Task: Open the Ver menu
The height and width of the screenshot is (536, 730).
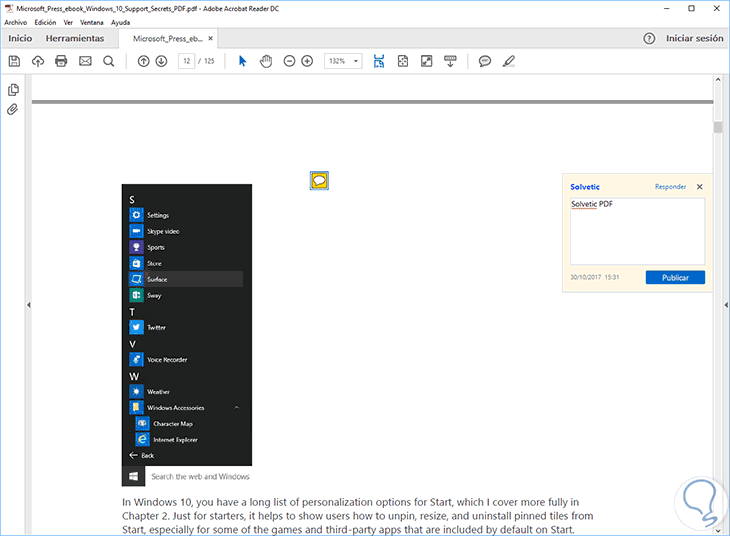Action: (x=68, y=22)
